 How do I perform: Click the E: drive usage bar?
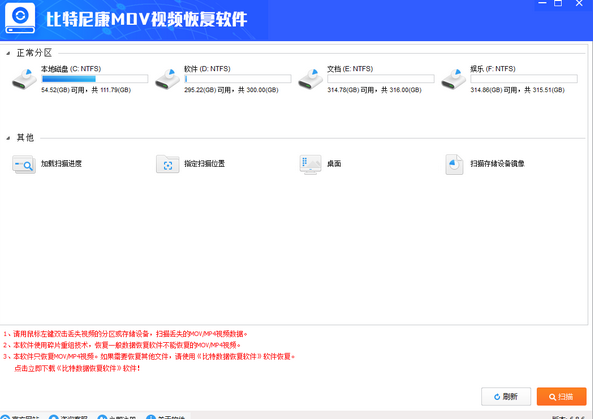pos(381,79)
